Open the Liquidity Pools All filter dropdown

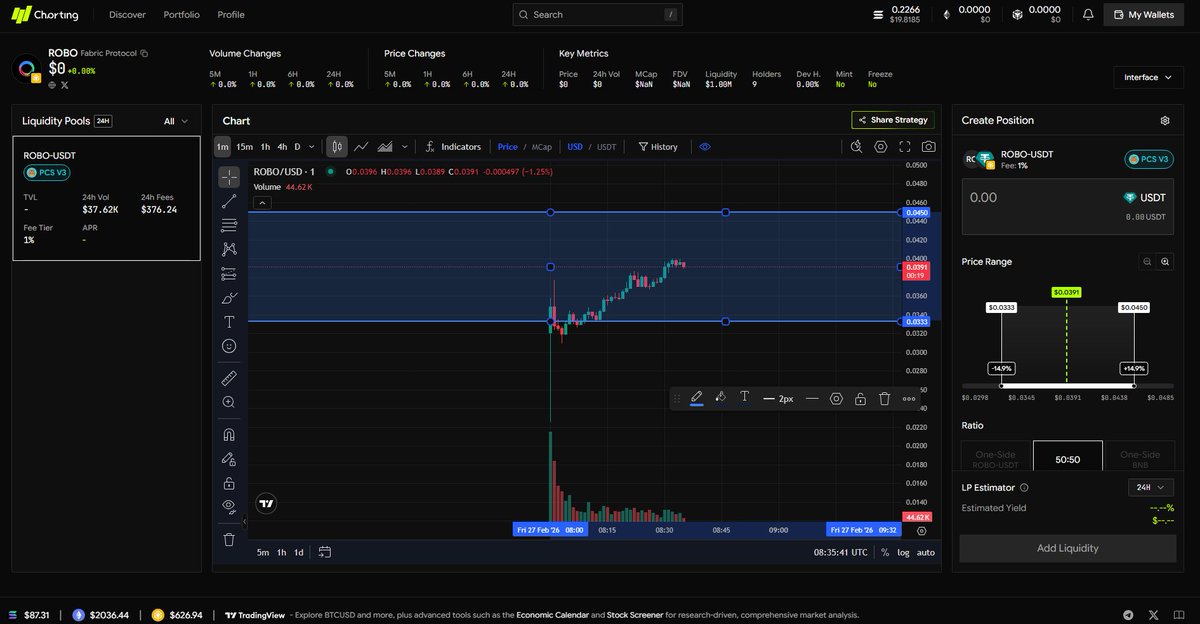pyautogui.click(x=176, y=121)
